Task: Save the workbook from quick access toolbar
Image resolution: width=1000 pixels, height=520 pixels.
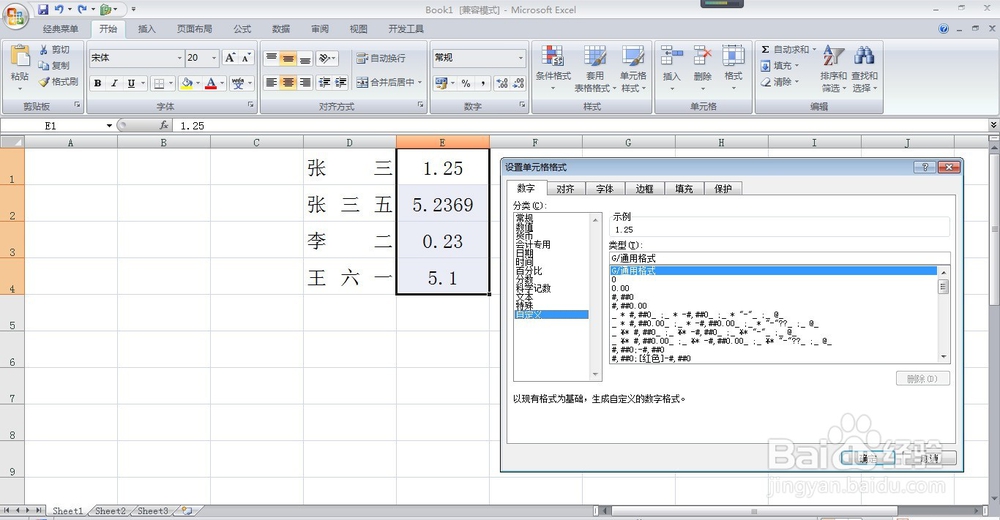Action: [x=43, y=10]
